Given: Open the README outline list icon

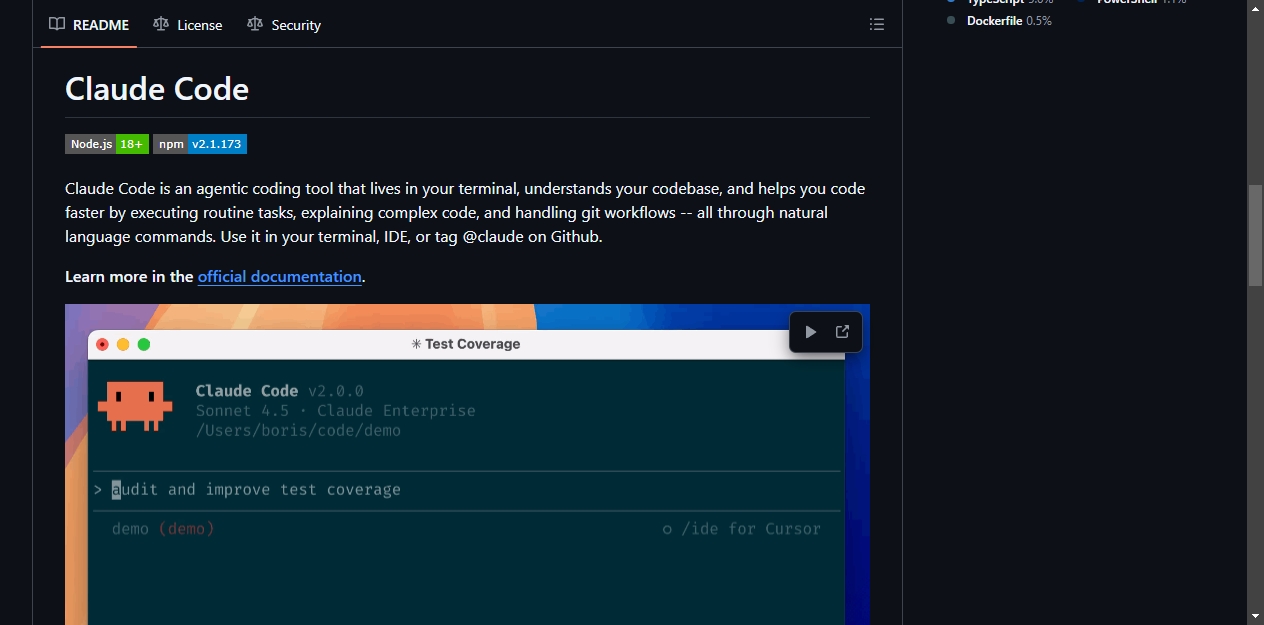Looking at the screenshot, I should point(876,25).
